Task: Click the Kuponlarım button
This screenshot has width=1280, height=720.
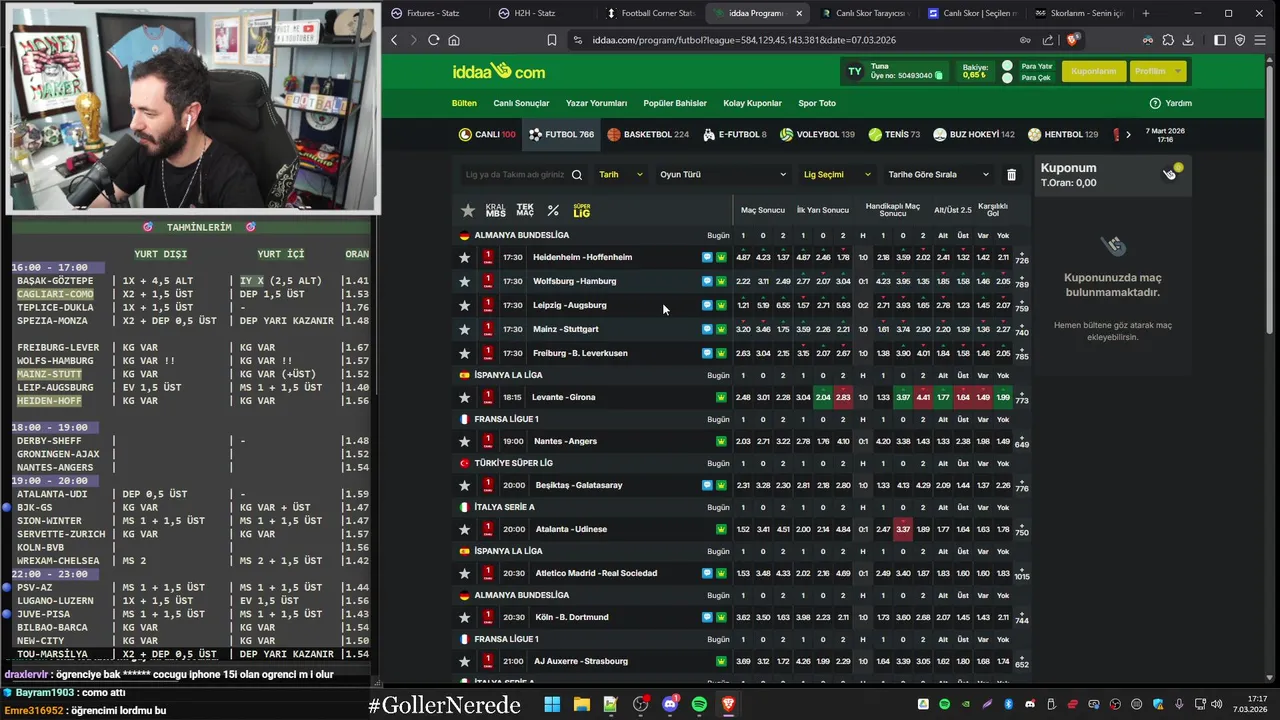Action: tap(1093, 71)
